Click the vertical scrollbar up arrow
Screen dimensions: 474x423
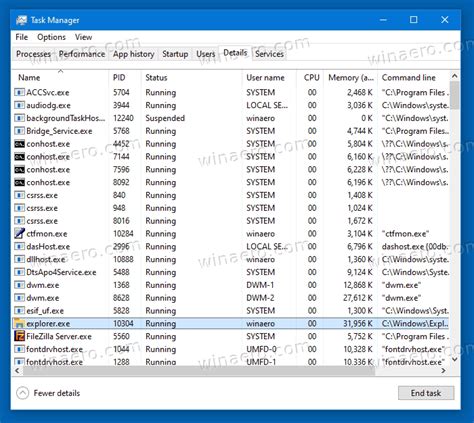pyautogui.click(x=455, y=76)
